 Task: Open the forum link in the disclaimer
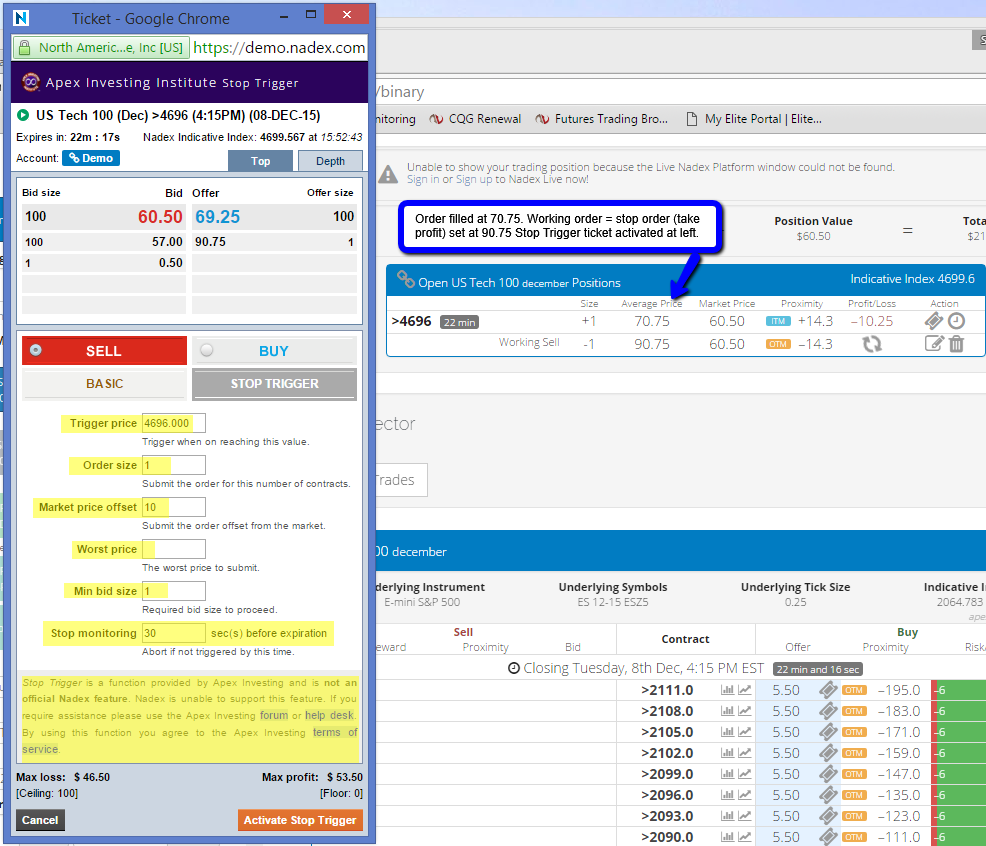pos(274,715)
